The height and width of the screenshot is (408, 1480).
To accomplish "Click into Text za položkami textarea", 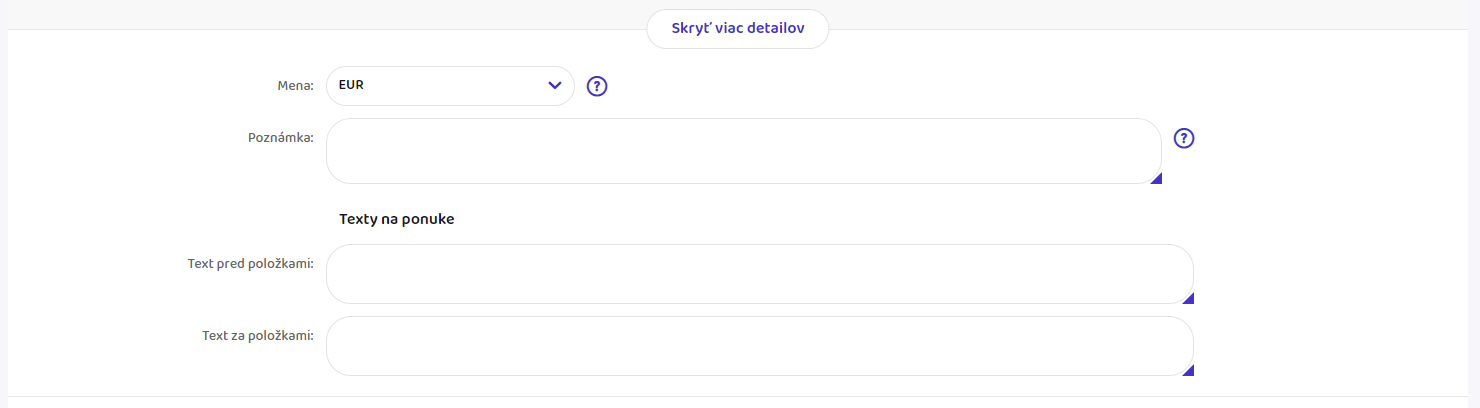I will pyautogui.click(x=759, y=346).
